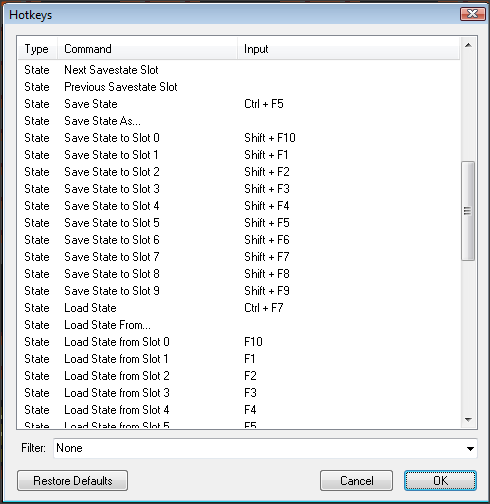Select the Load State command row

pyautogui.click(x=239, y=308)
